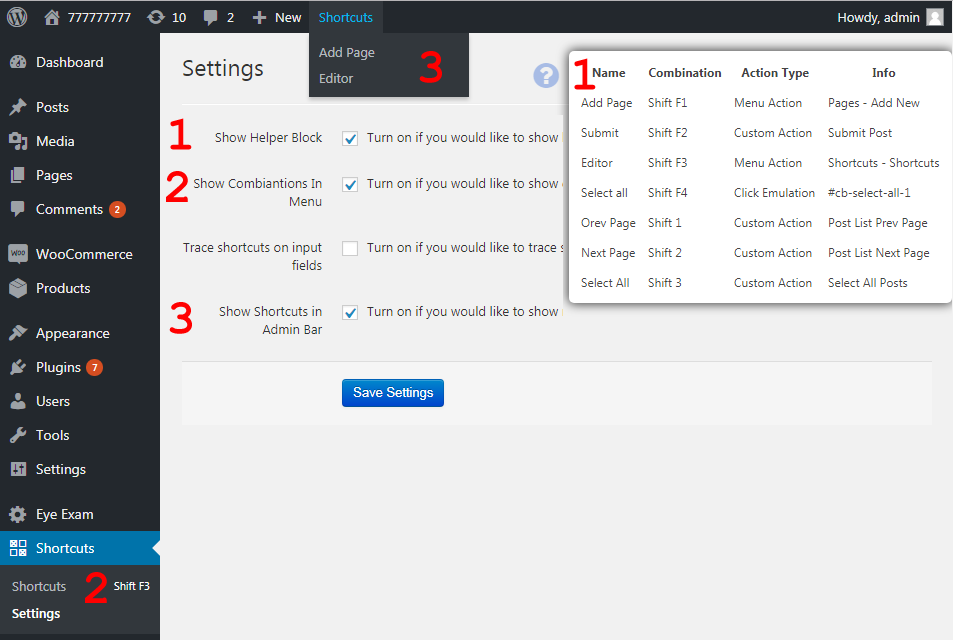Click the admin avatar thumbnail
Viewport: 953px width, 640px height.
click(x=936, y=16)
